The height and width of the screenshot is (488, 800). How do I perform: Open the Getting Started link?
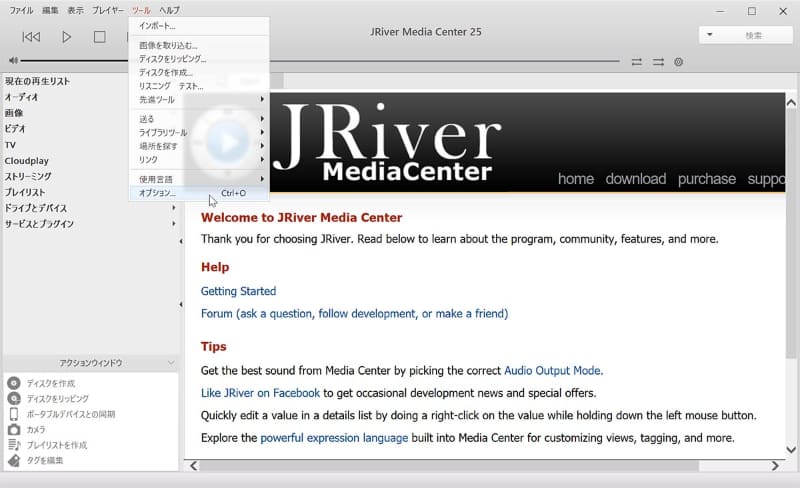pos(238,291)
